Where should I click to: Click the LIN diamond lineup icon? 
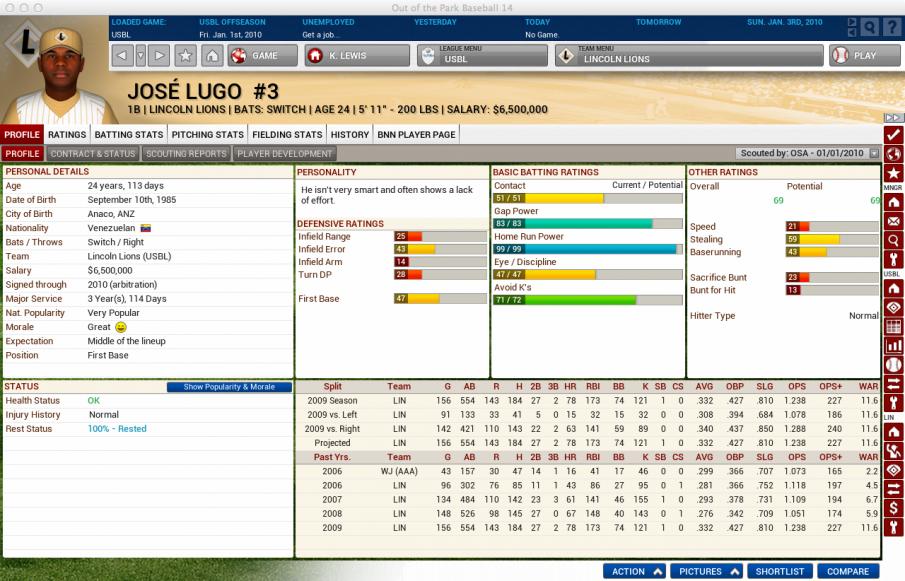pyautogui.click(x=893, y=470)
